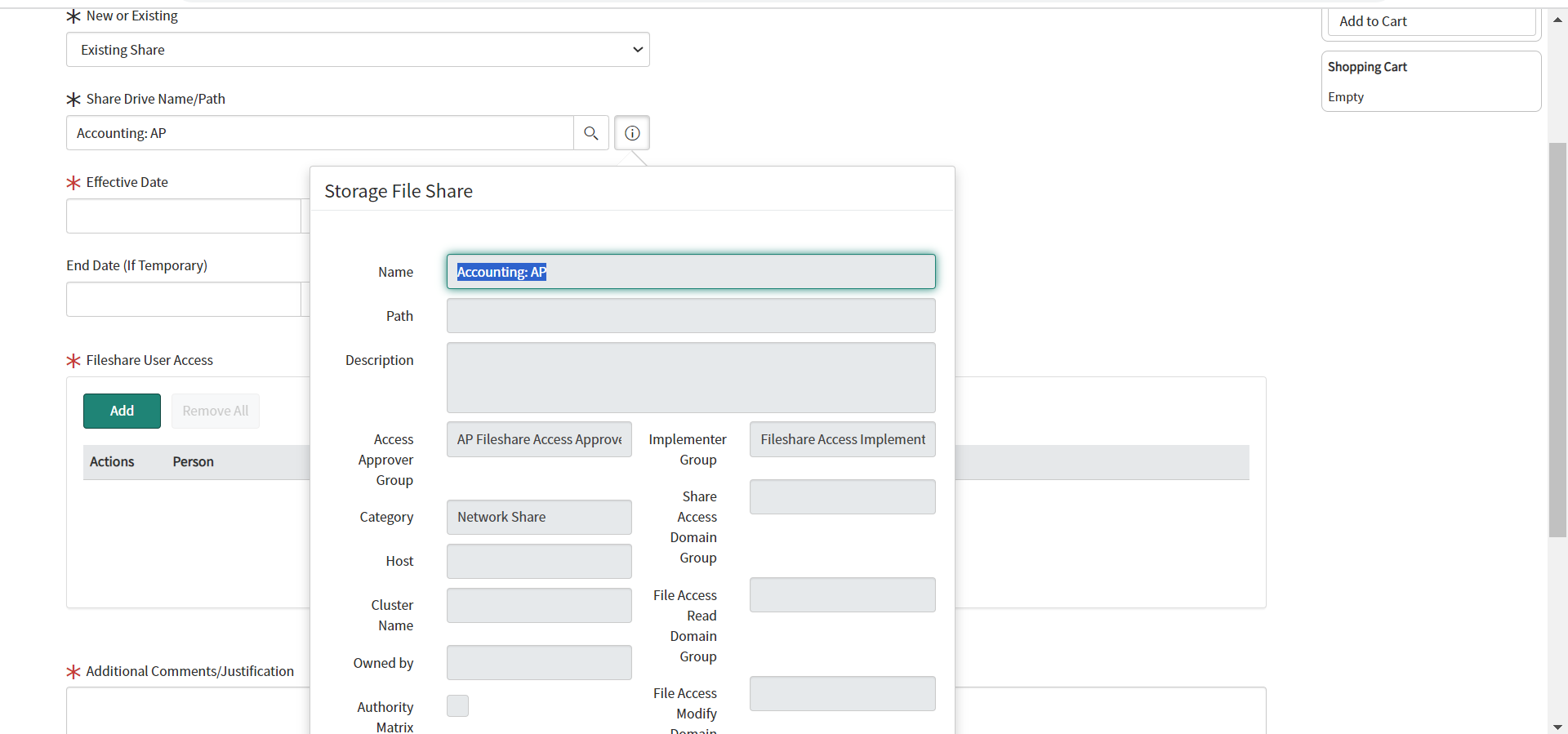Click the Description text area in popup

click(x=691, y=378)
